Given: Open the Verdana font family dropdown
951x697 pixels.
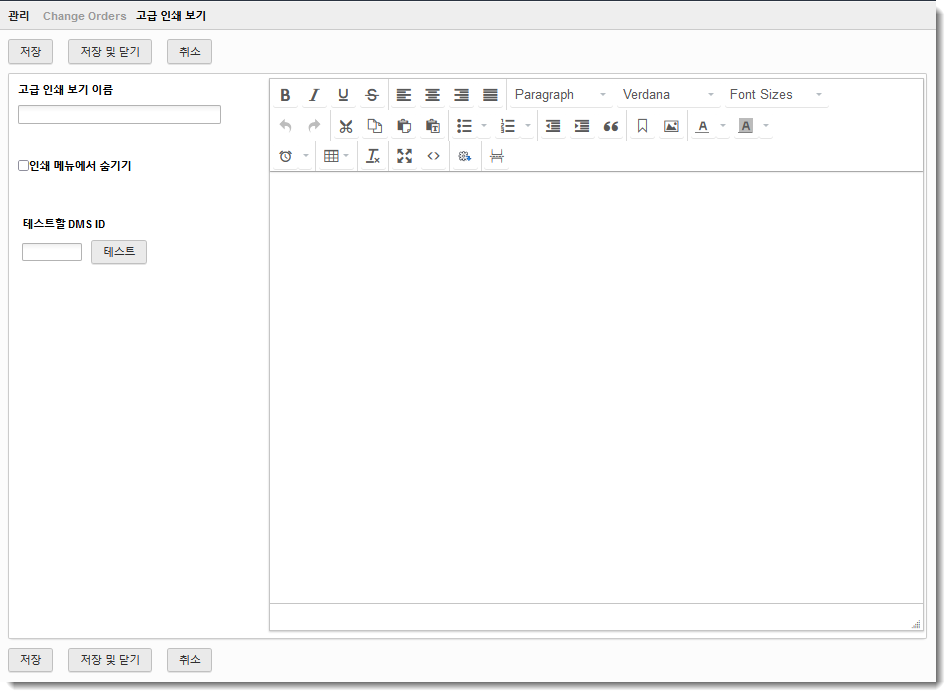Looking at the screenshot, I should (x=668, y=95).
